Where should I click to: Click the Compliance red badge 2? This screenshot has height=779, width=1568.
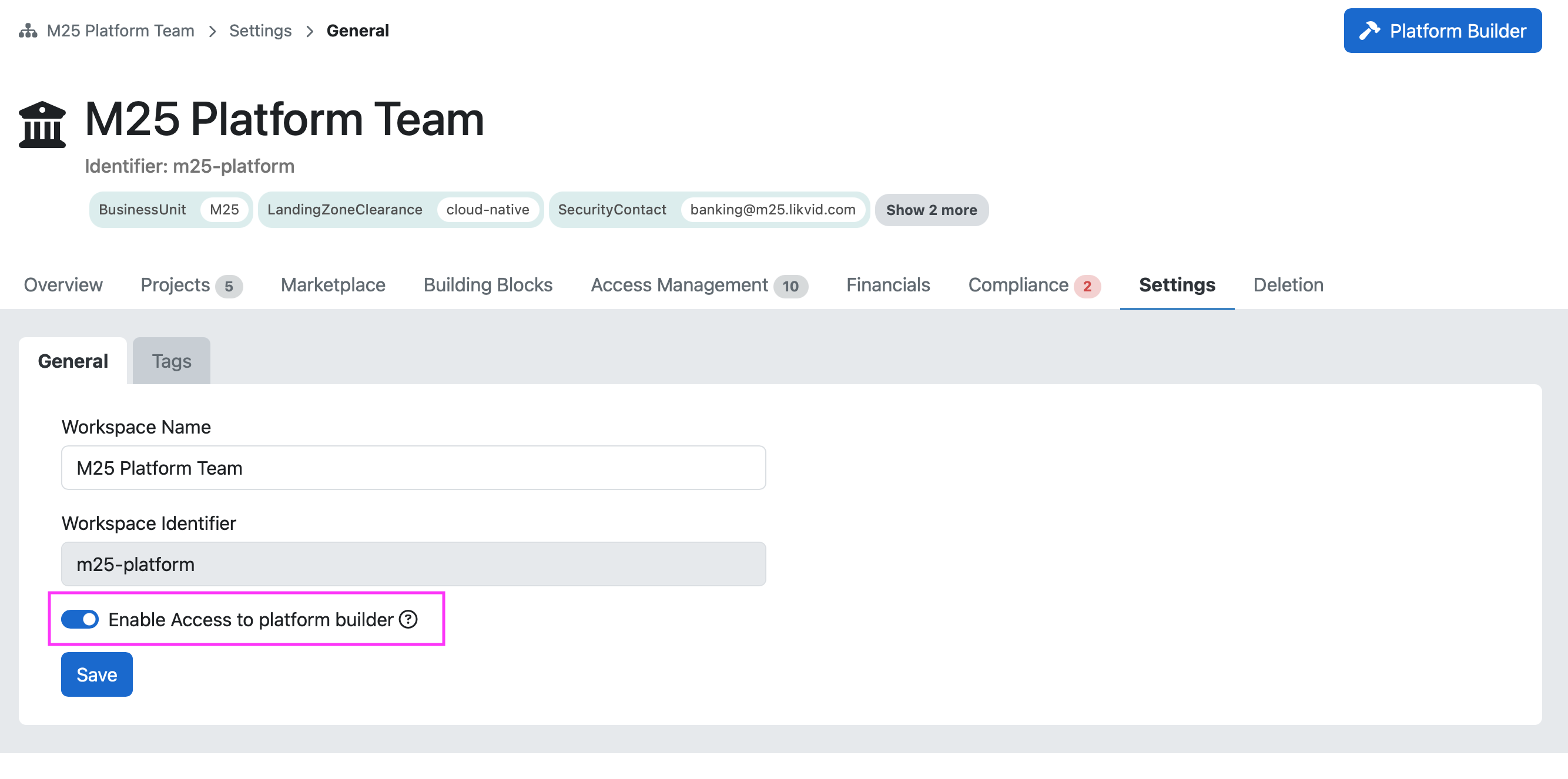tap(1087, 286)
